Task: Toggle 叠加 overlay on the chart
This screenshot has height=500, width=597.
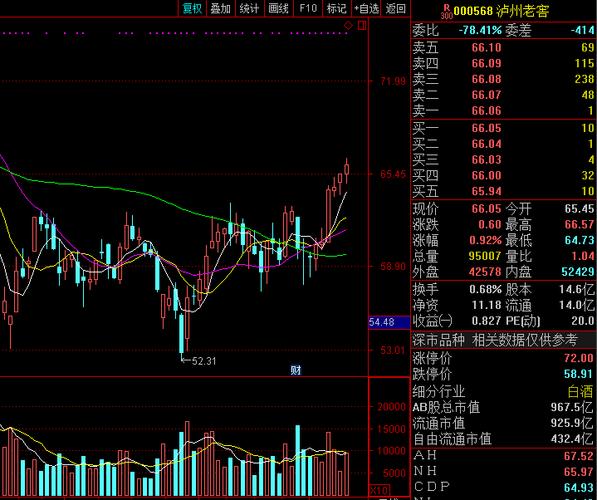Action: (221, 8)
